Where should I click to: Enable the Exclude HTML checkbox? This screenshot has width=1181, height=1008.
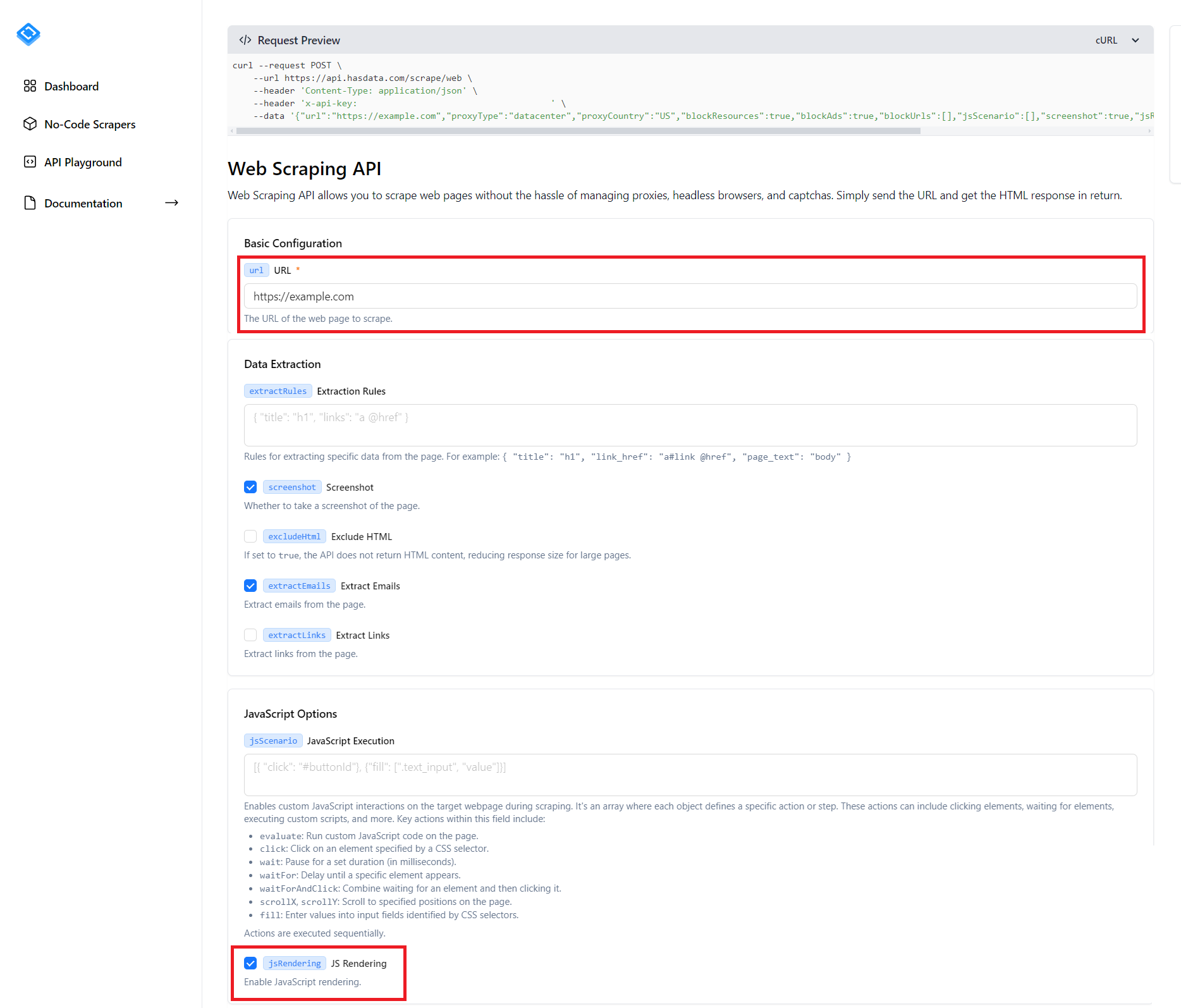(x=250, y=536)
